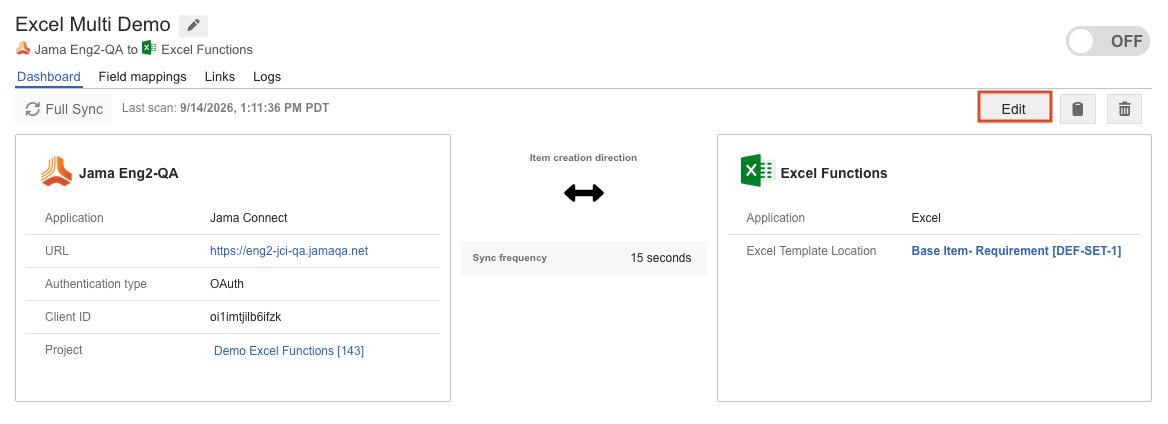
Task: Open the Demo Excel Functions [143] project link
Action: pyautogui.click(x=289, y=350)
